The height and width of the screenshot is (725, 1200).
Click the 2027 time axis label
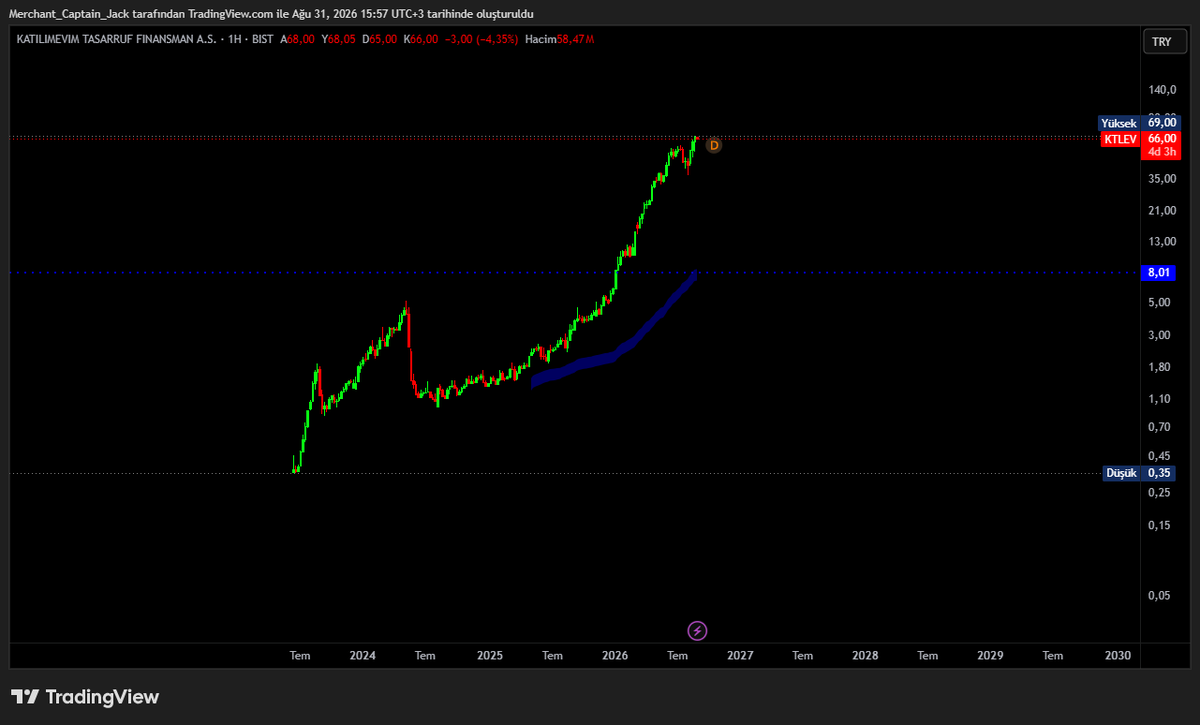tap(740, 656)
